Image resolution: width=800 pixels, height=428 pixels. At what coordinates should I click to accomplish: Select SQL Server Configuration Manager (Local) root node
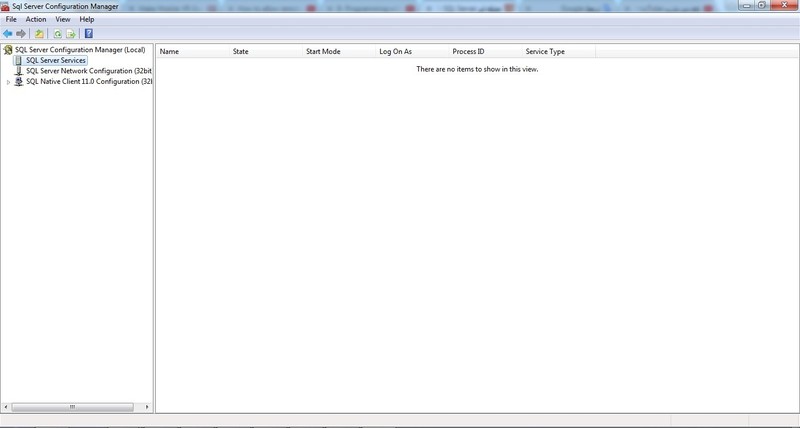pyautogui.click(x=80, y=49)
